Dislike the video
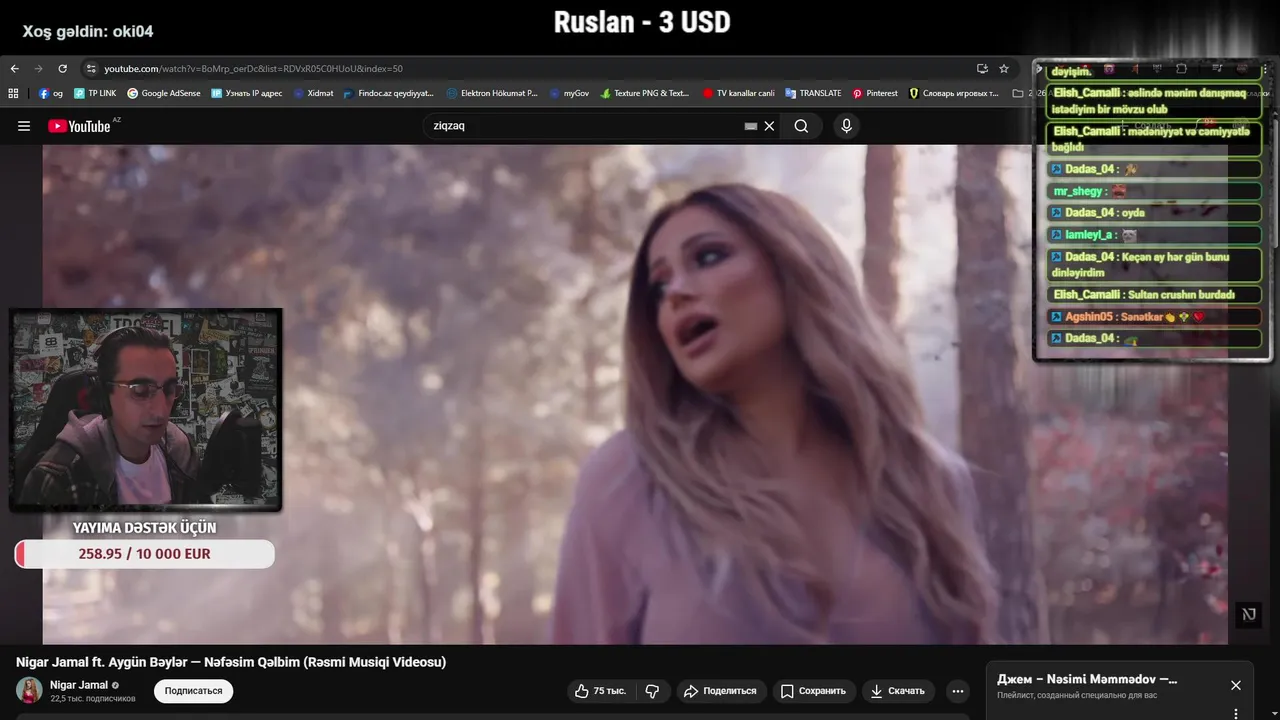Image resolution: width=1280 pixels, height=720 pixels. (653, 691)
